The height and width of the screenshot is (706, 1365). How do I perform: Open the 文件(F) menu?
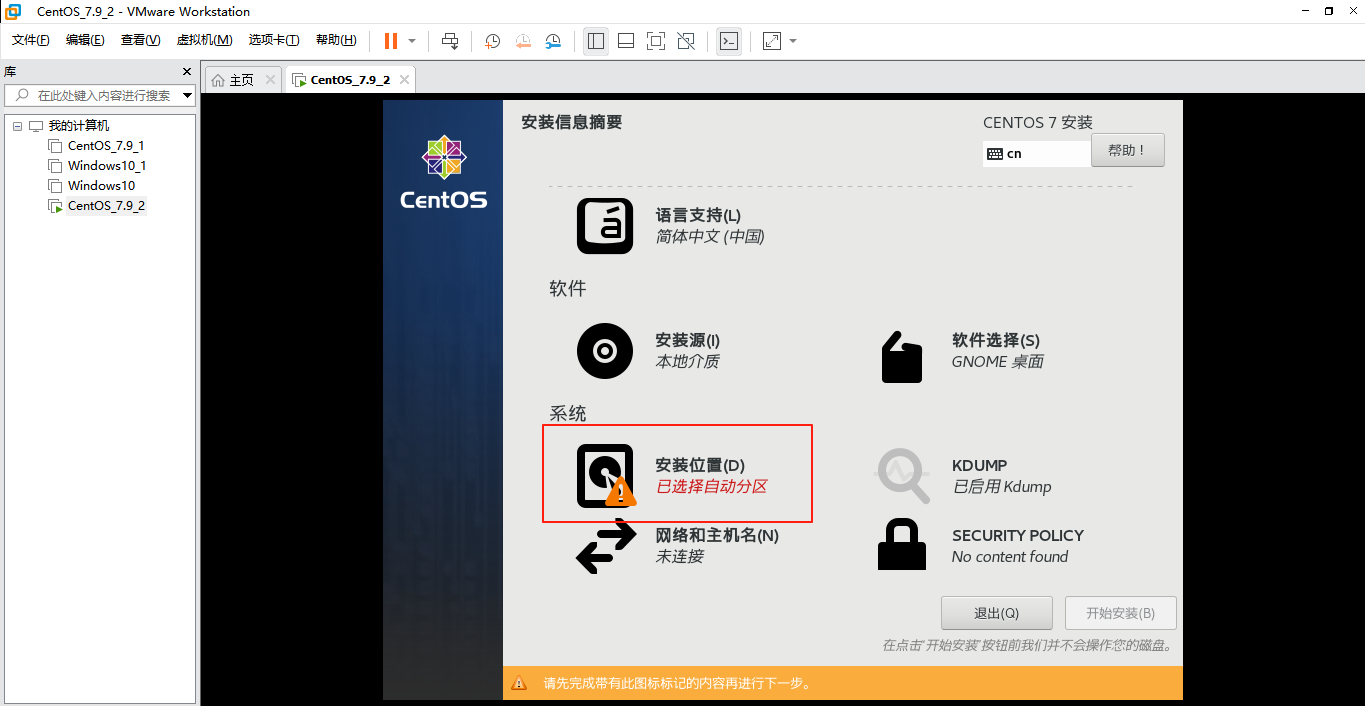31,40
